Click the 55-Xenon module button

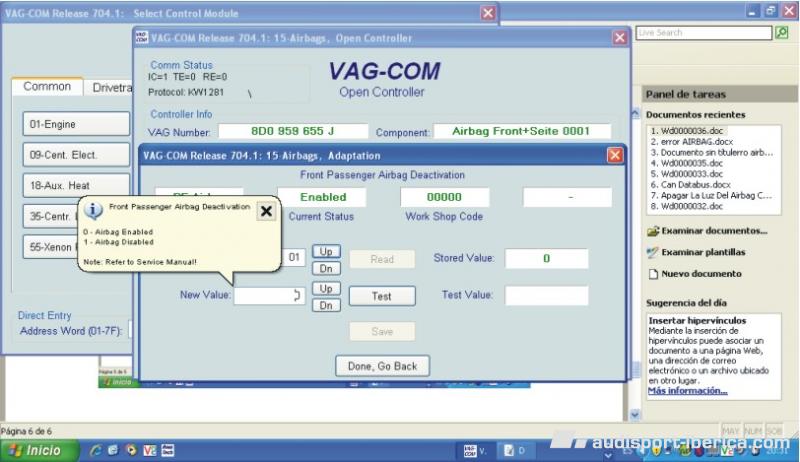point(51,247)
